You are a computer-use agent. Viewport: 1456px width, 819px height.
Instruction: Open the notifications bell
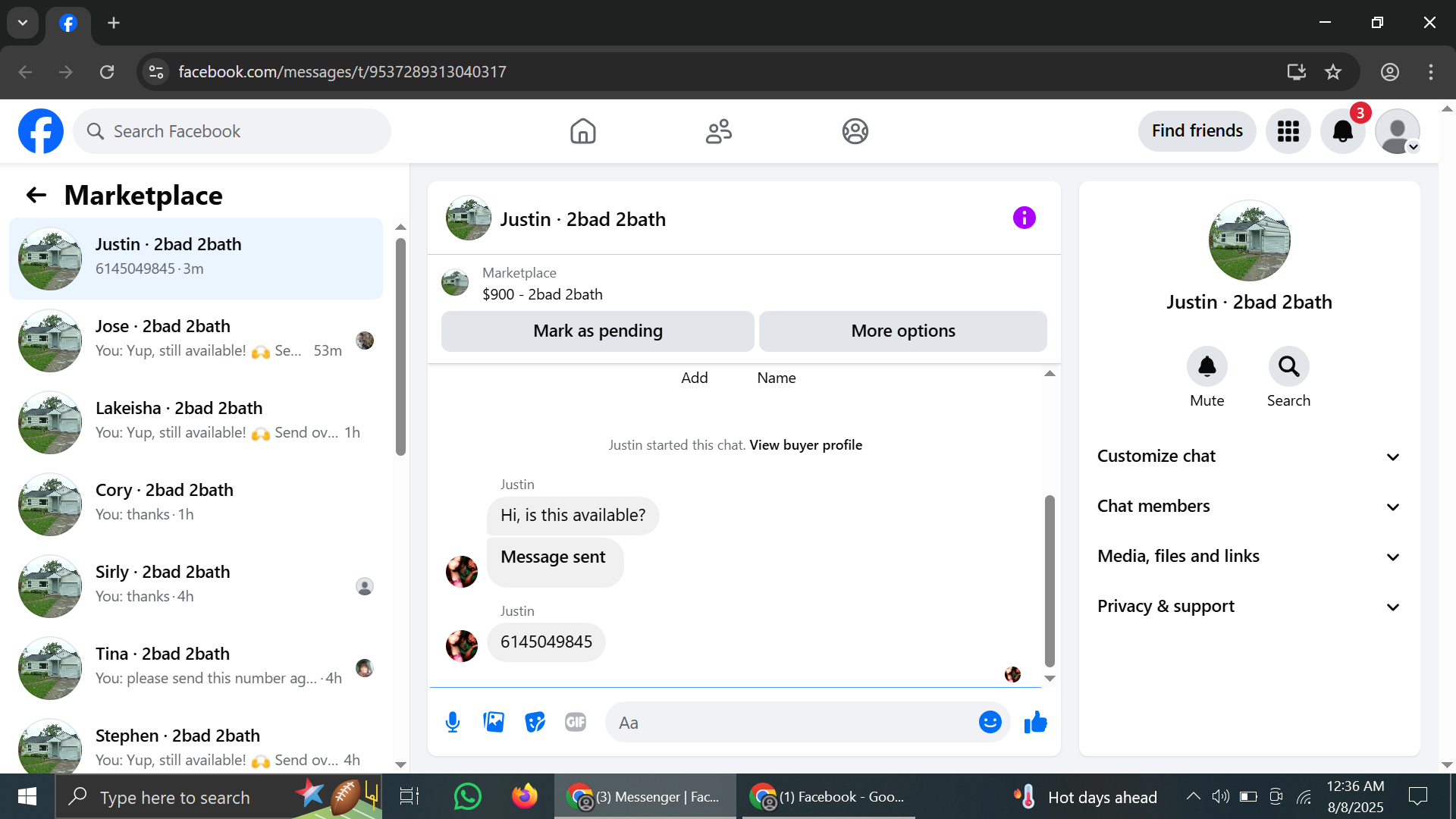[1342, 131]
